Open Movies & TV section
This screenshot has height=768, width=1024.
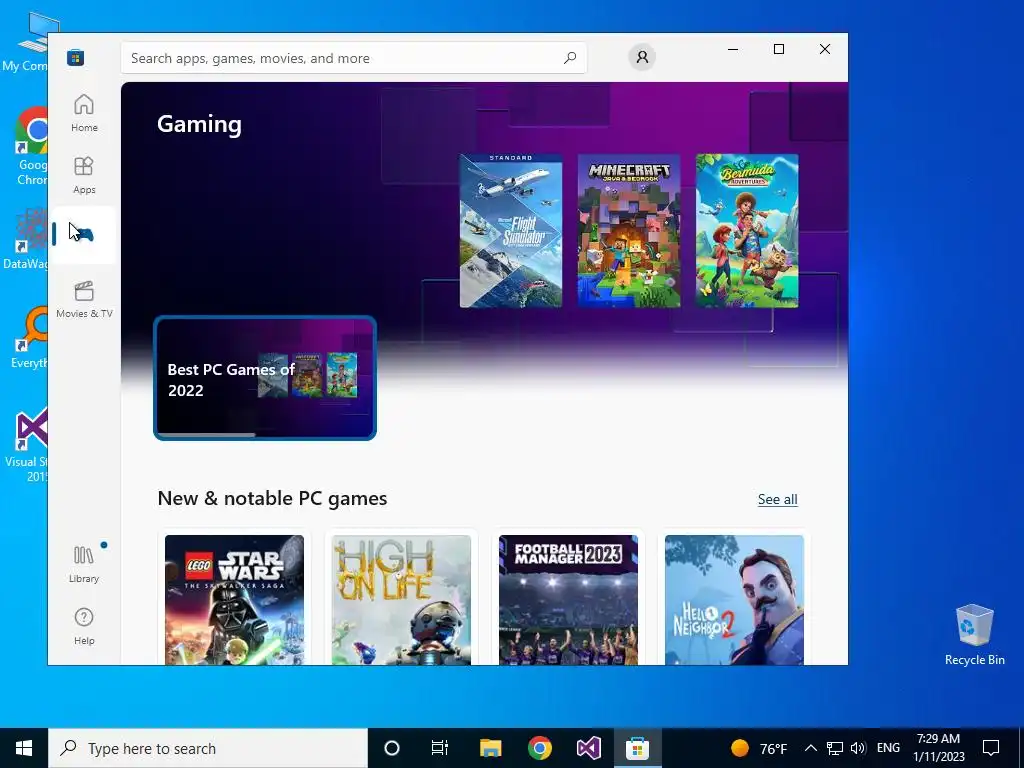84,299
